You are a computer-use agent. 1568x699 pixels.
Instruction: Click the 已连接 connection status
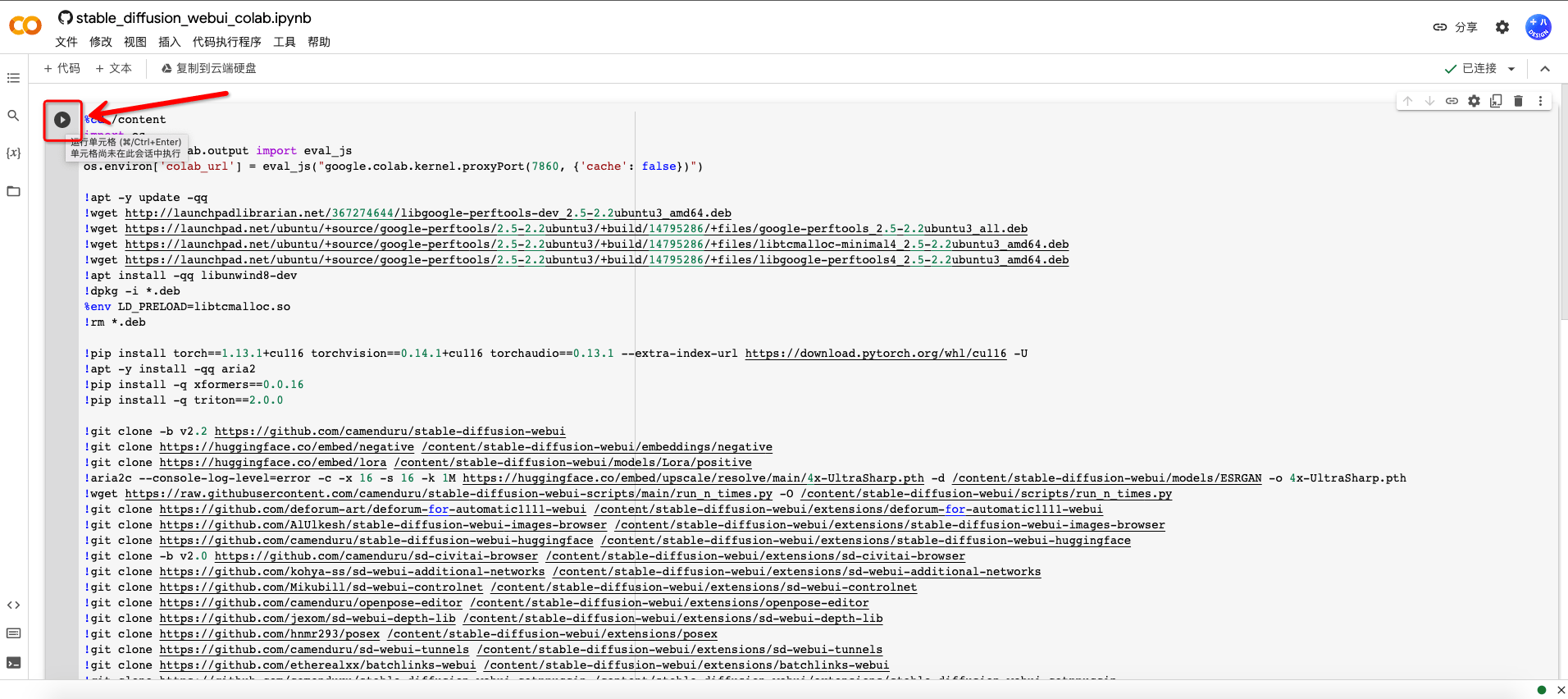pyautogui.click(x=1471, y=68)
